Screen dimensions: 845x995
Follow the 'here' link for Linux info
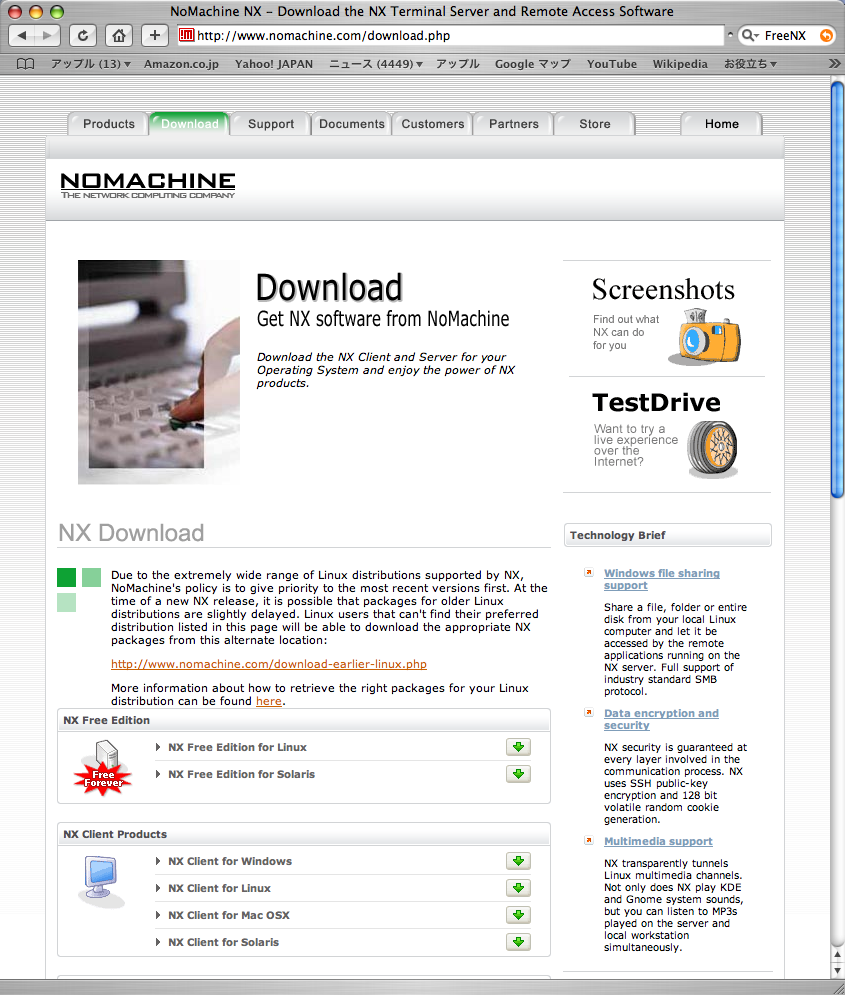pyautogui.click(x=269, y=701)
